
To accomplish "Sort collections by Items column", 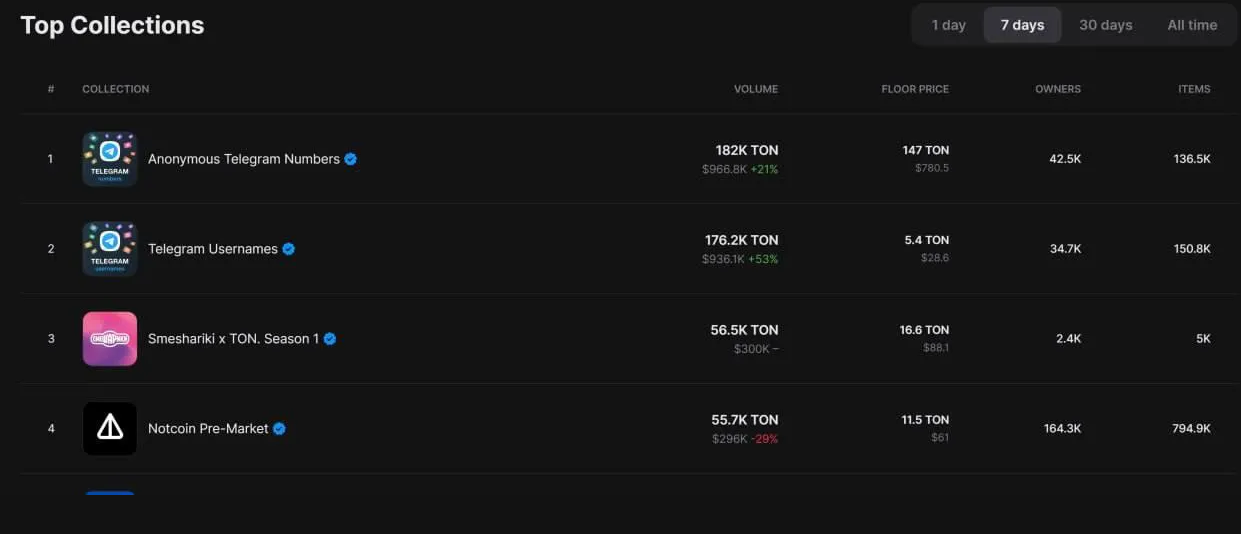I will click(1194, 89).
